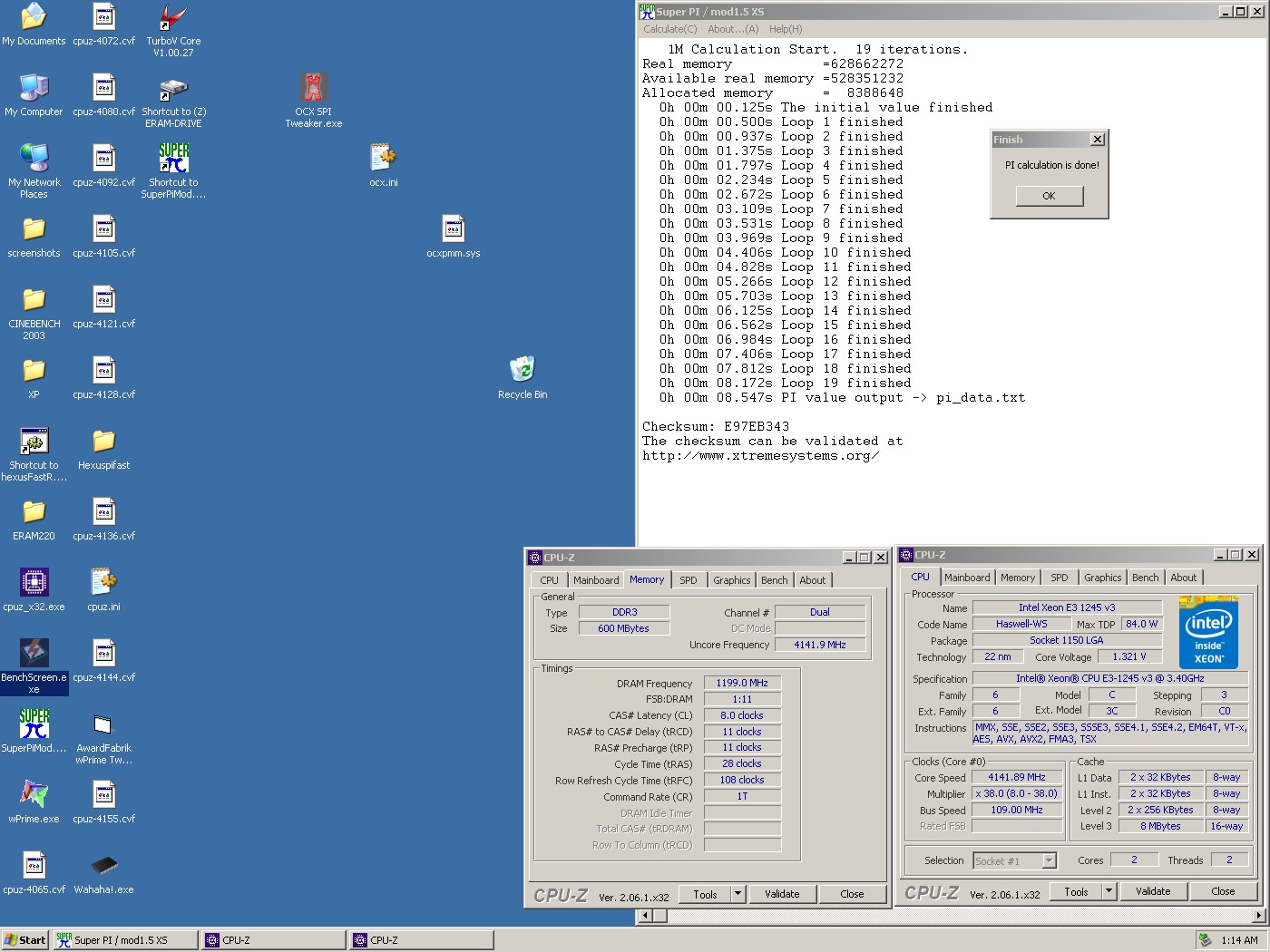
Task: Expand Tools dropdown arrow in Memory CPU-Z window
Action: (x=738, y=894)
